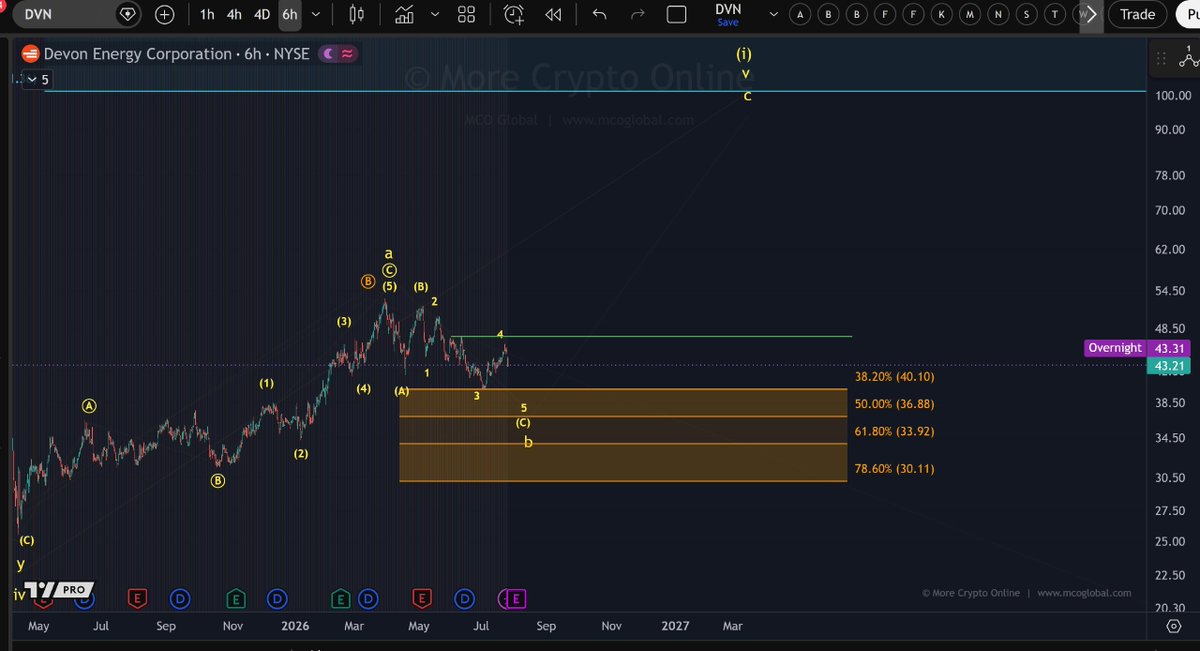The height and width of the screenshot is (651, 1200).
Task: Click the 78.60% (30.11) Fibonacci label
Action: click(x=895, y=468)
